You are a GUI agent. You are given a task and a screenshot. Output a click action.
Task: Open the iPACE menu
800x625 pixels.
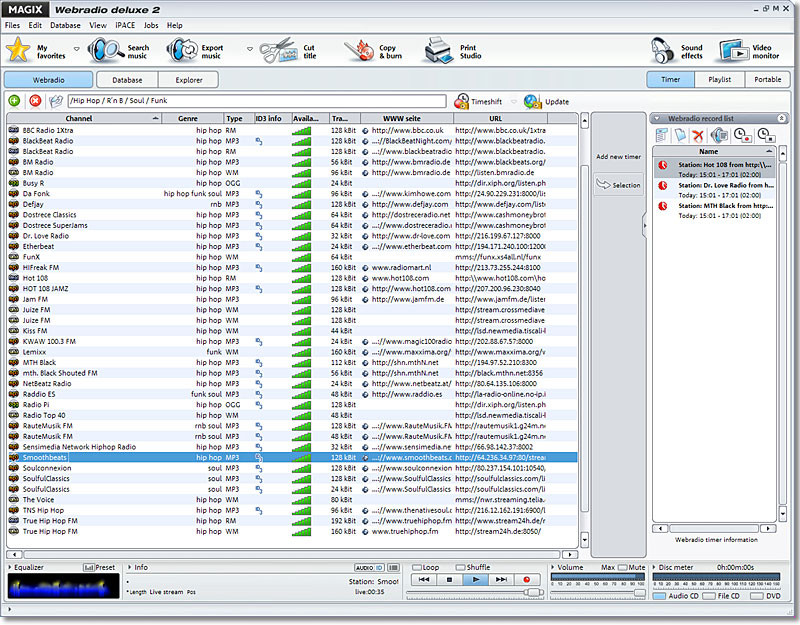click(x=125, y=25)
